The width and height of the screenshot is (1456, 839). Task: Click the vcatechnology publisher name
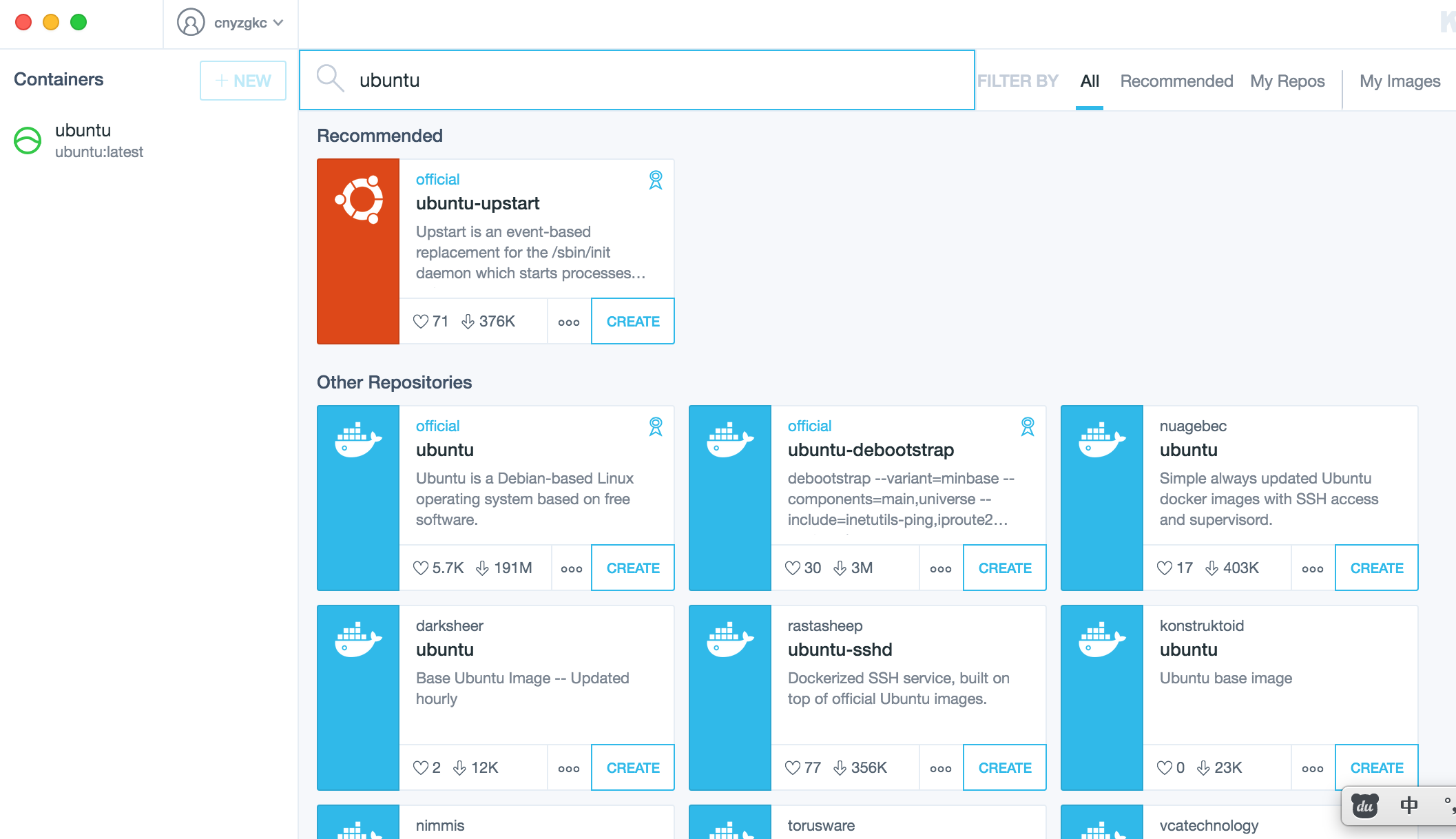coord(1209,825)
